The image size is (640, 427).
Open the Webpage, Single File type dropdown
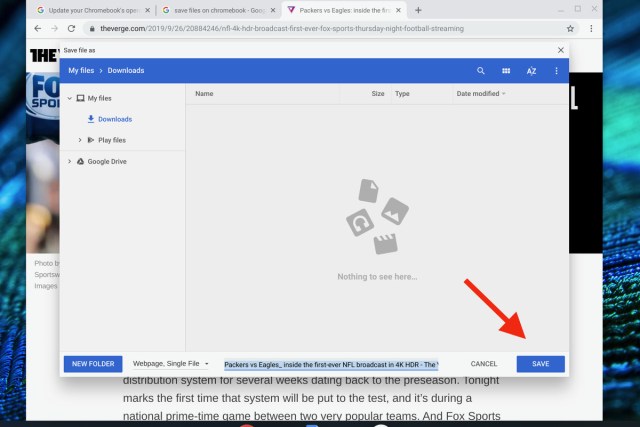tap(171, 363)
